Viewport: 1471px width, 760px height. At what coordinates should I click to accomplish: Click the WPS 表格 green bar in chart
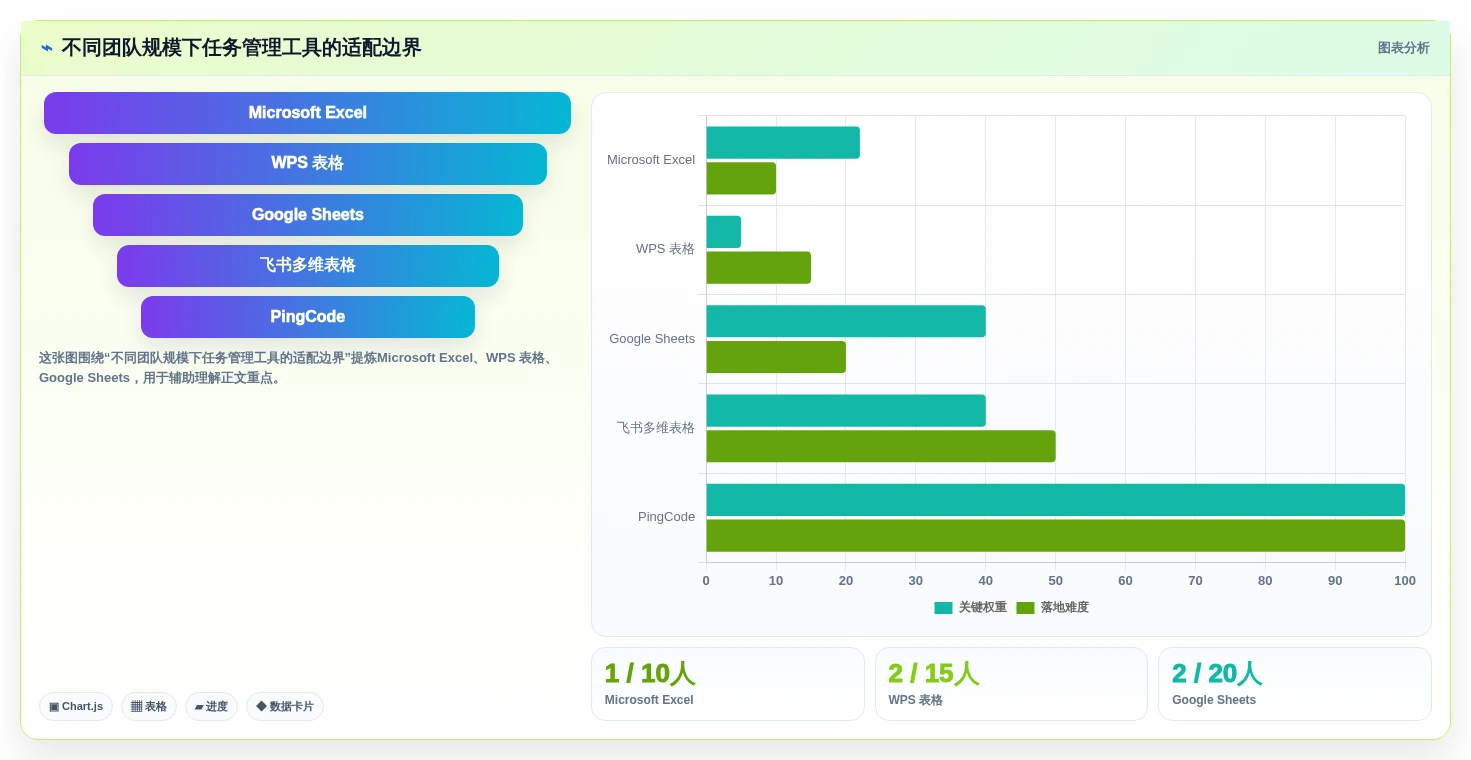point(758,268)
